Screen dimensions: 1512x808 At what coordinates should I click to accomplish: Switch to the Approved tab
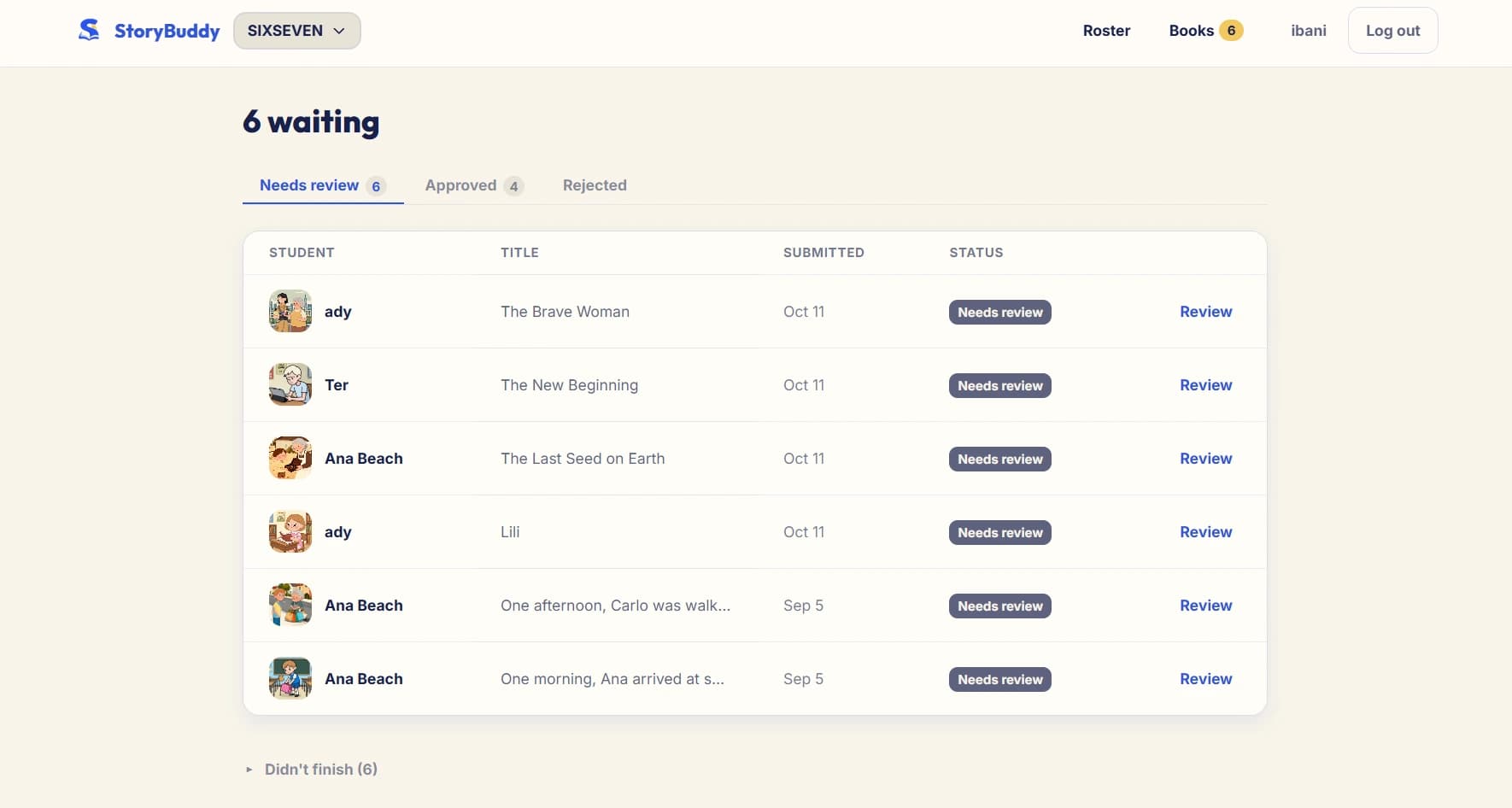tap(474, 185)
